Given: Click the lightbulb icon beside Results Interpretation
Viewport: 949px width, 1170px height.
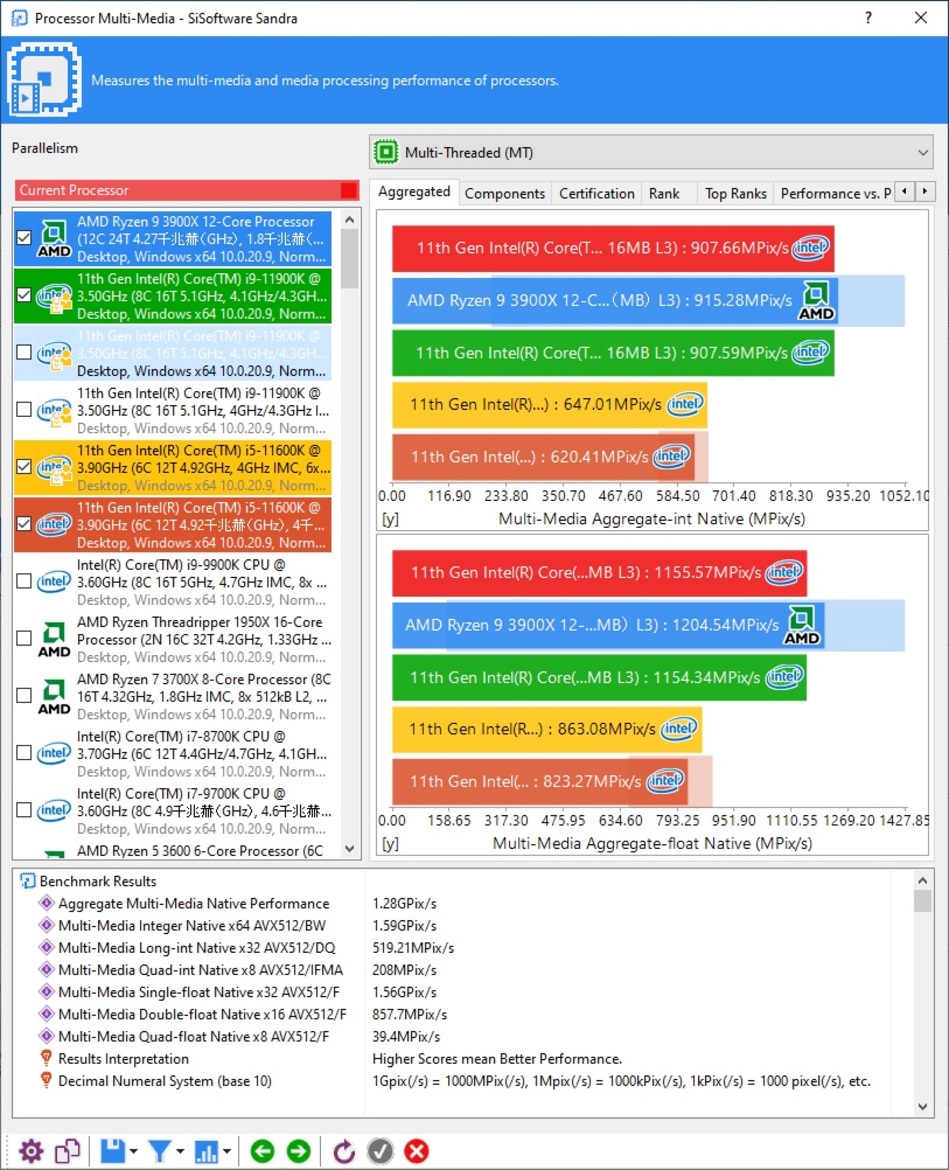Looking at the screenshot, I should [x=46, y=1058].
